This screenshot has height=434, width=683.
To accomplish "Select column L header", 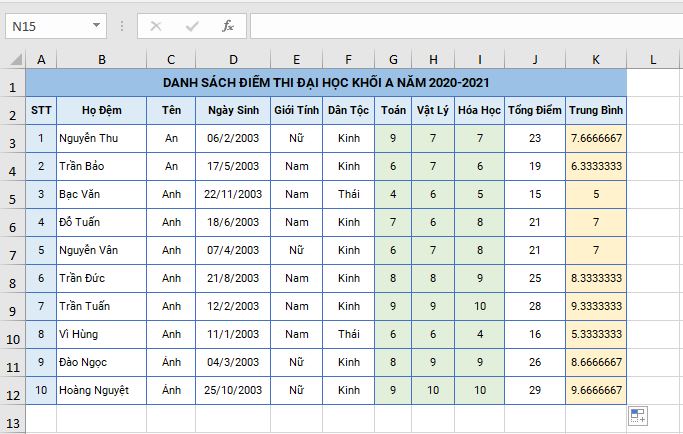I will point(653,59).
